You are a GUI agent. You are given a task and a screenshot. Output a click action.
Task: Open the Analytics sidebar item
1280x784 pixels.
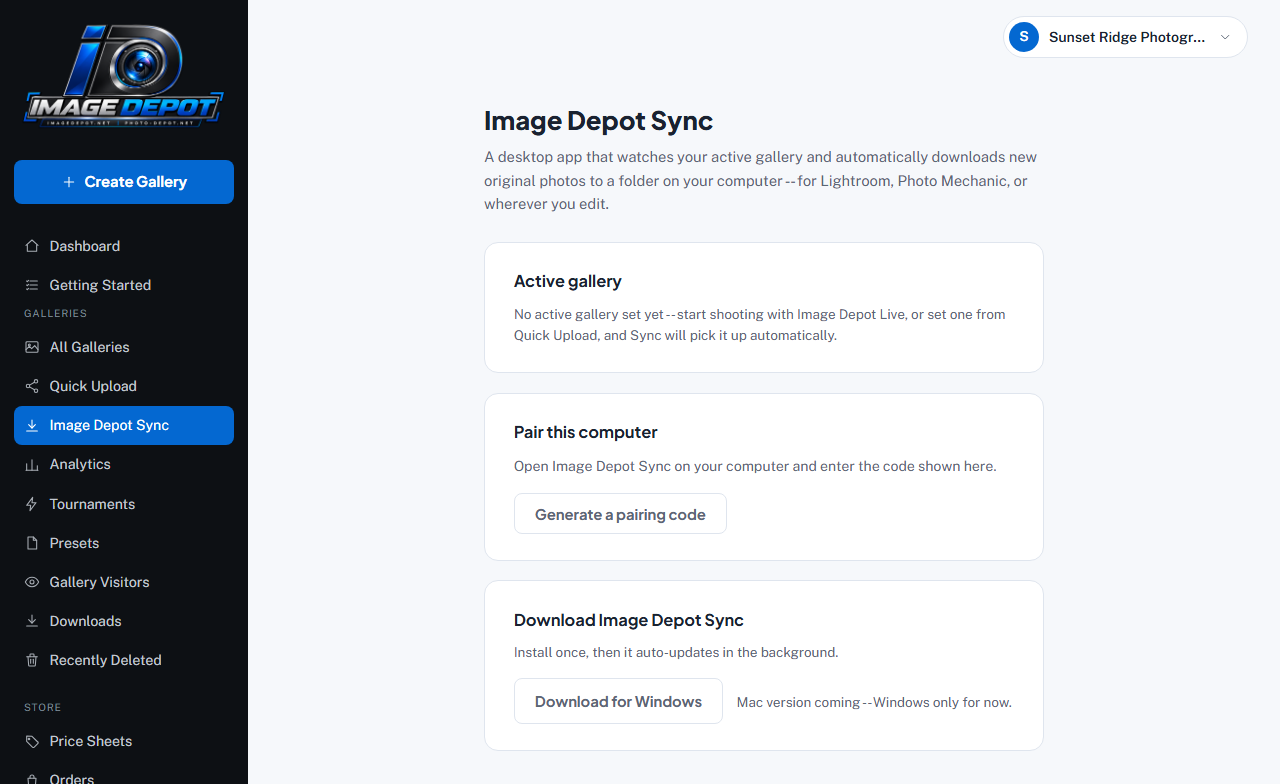[124, 464]
